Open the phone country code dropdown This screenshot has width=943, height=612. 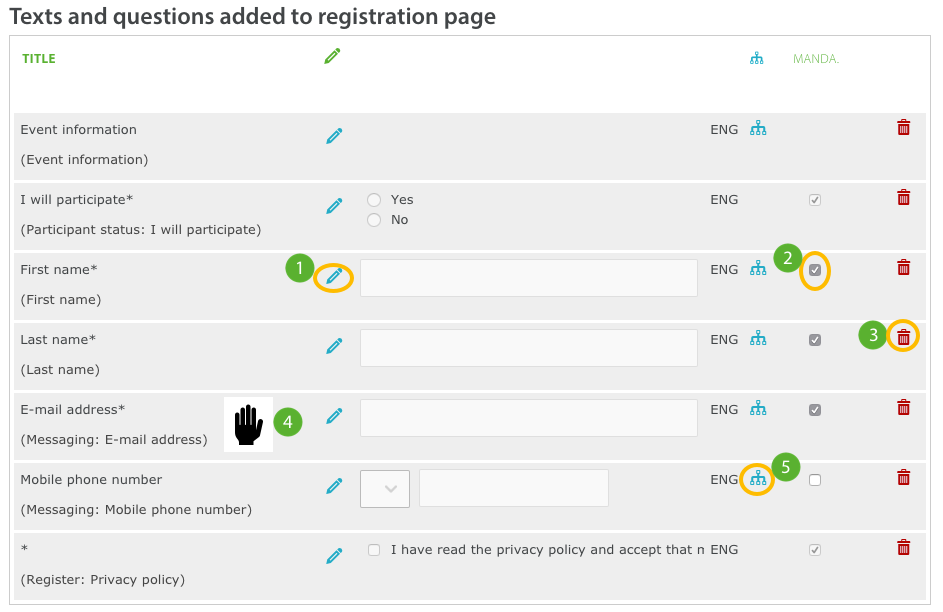(x=385, y=489)
